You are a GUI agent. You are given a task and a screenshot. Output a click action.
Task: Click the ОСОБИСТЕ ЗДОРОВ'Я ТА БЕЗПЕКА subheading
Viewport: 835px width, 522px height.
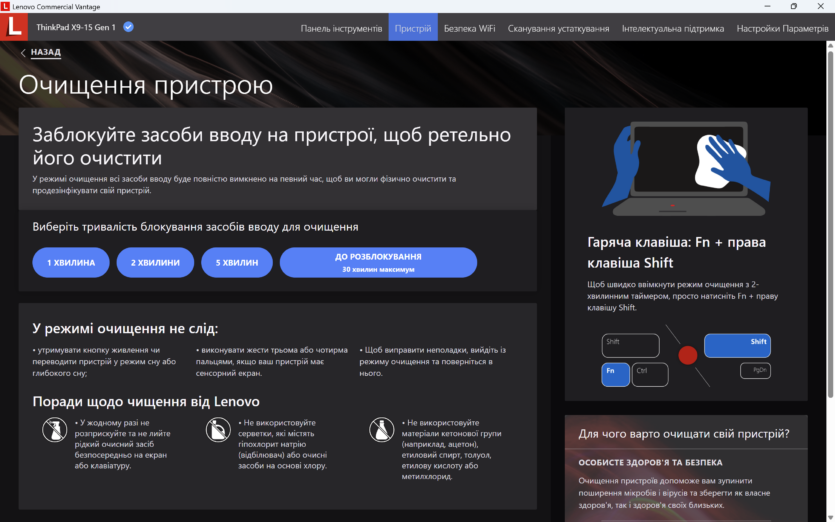pyautogui.click(x=650, y=463)
